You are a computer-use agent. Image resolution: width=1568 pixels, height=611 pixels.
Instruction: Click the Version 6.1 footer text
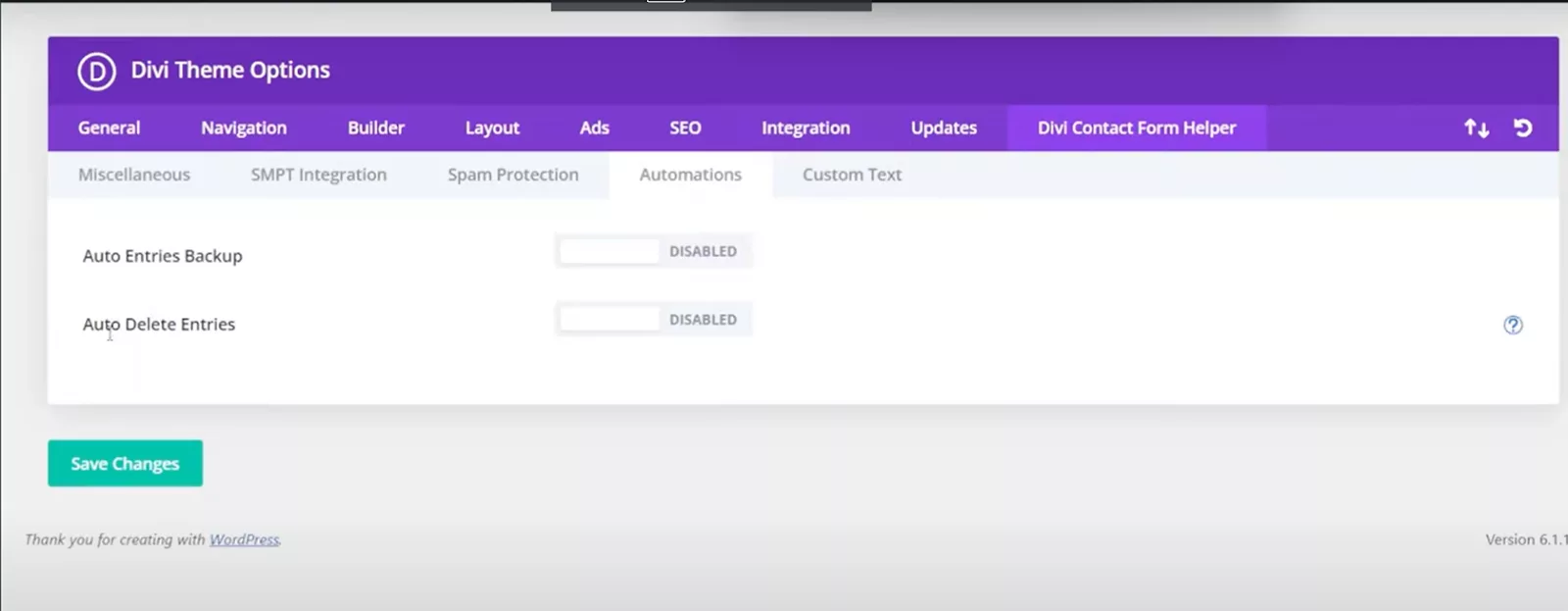(1526, 539)
